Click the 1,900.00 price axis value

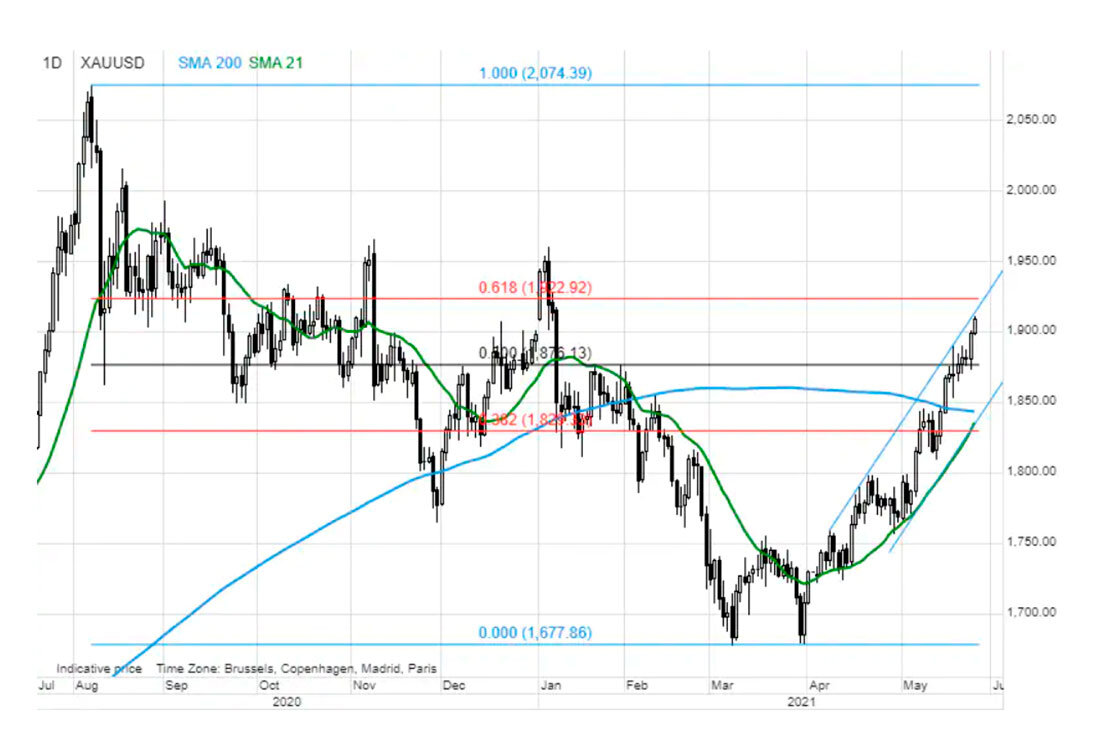point(1031,330)
